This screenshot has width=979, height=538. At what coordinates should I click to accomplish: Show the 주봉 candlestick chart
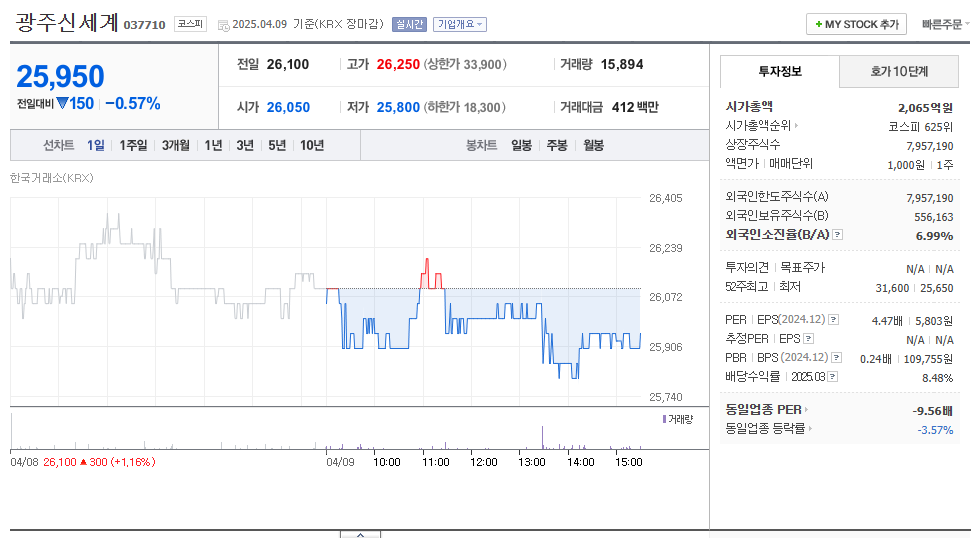[x=557, y=145]
